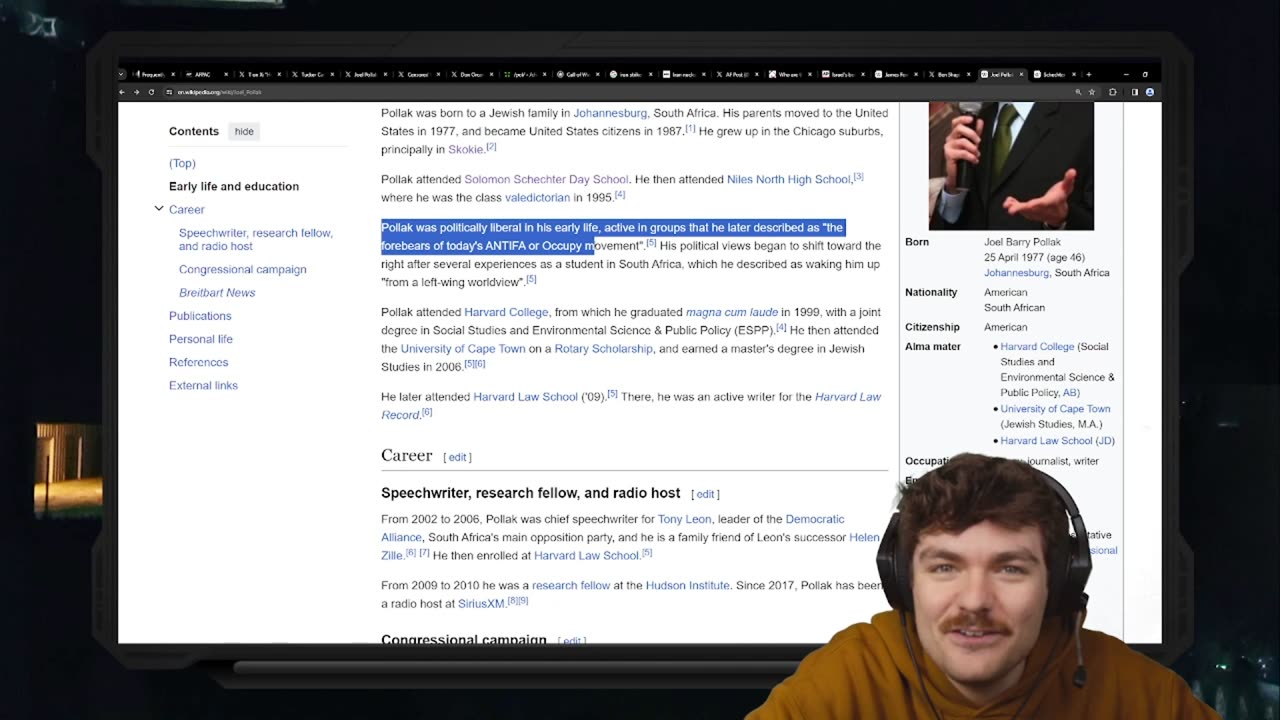The width and height of the screenshot is (1280, 720).
Task: Open Johannesburg link in infobox Born row
Action: pos(1018,273)
